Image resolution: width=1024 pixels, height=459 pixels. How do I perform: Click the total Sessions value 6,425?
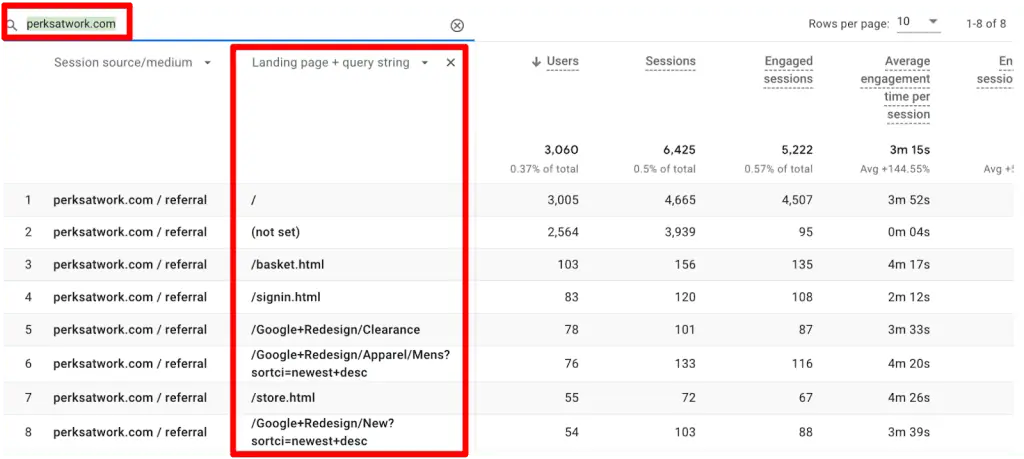click(678, 150)
